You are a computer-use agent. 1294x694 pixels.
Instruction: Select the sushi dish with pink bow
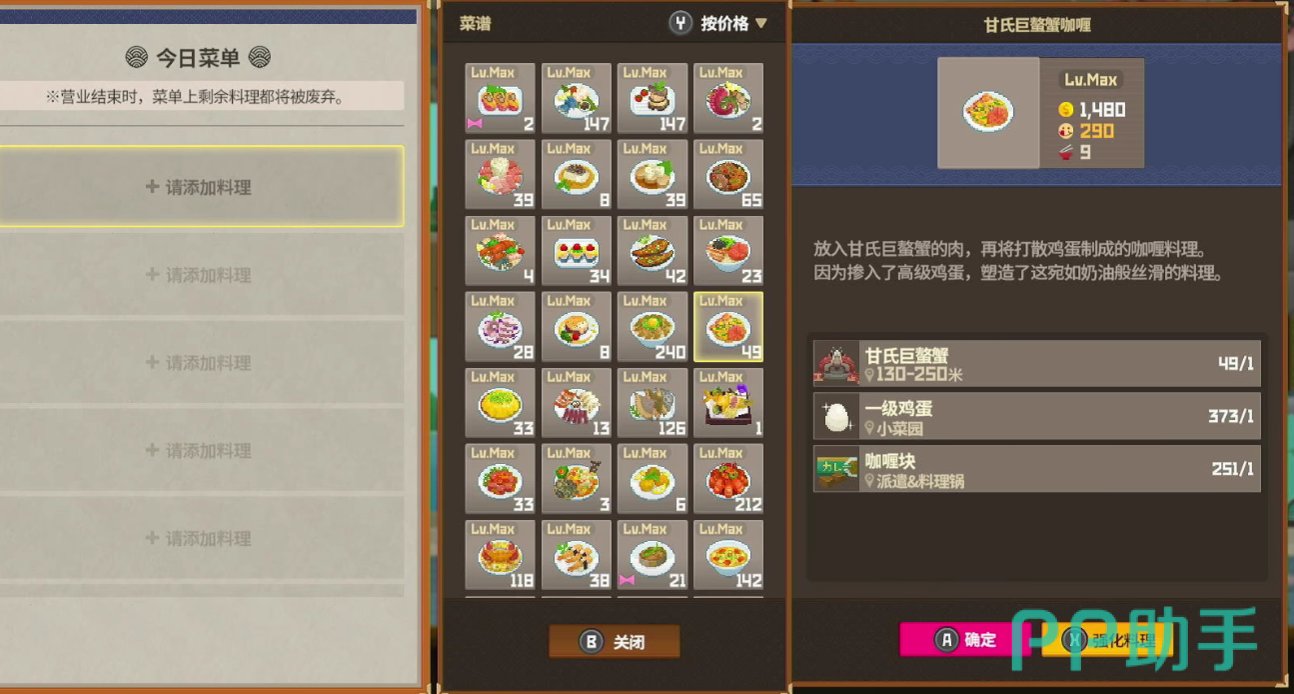pos(500,98)
